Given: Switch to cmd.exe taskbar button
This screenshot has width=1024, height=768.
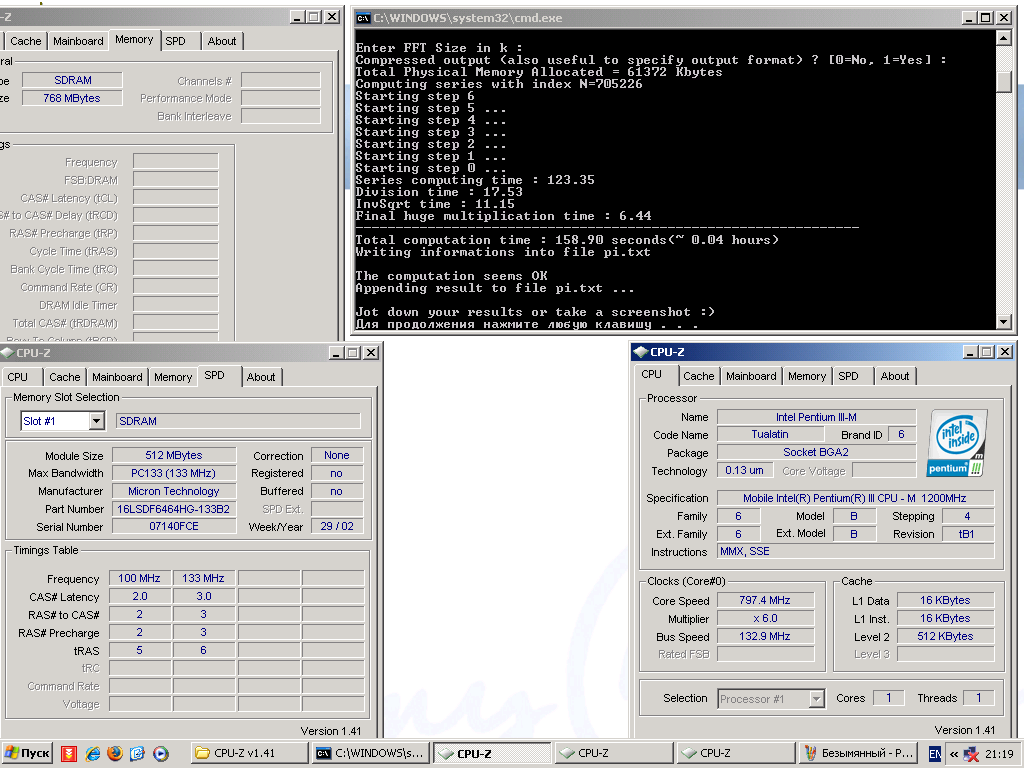Looking at the screenshot, I should (371, 753).
